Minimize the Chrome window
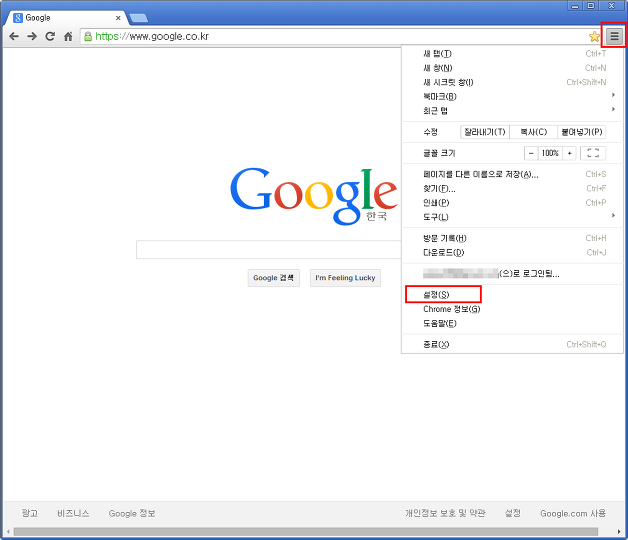The height and width of the screenshot is (540, 628). coord(575,6)
